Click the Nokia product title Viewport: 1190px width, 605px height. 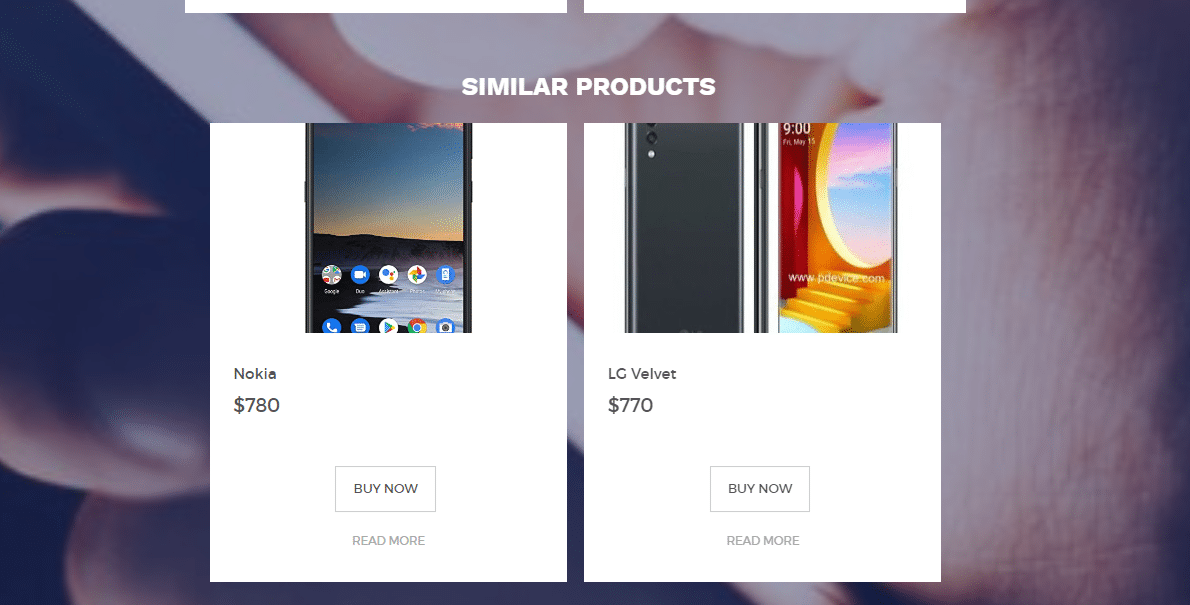coord(255,373)
